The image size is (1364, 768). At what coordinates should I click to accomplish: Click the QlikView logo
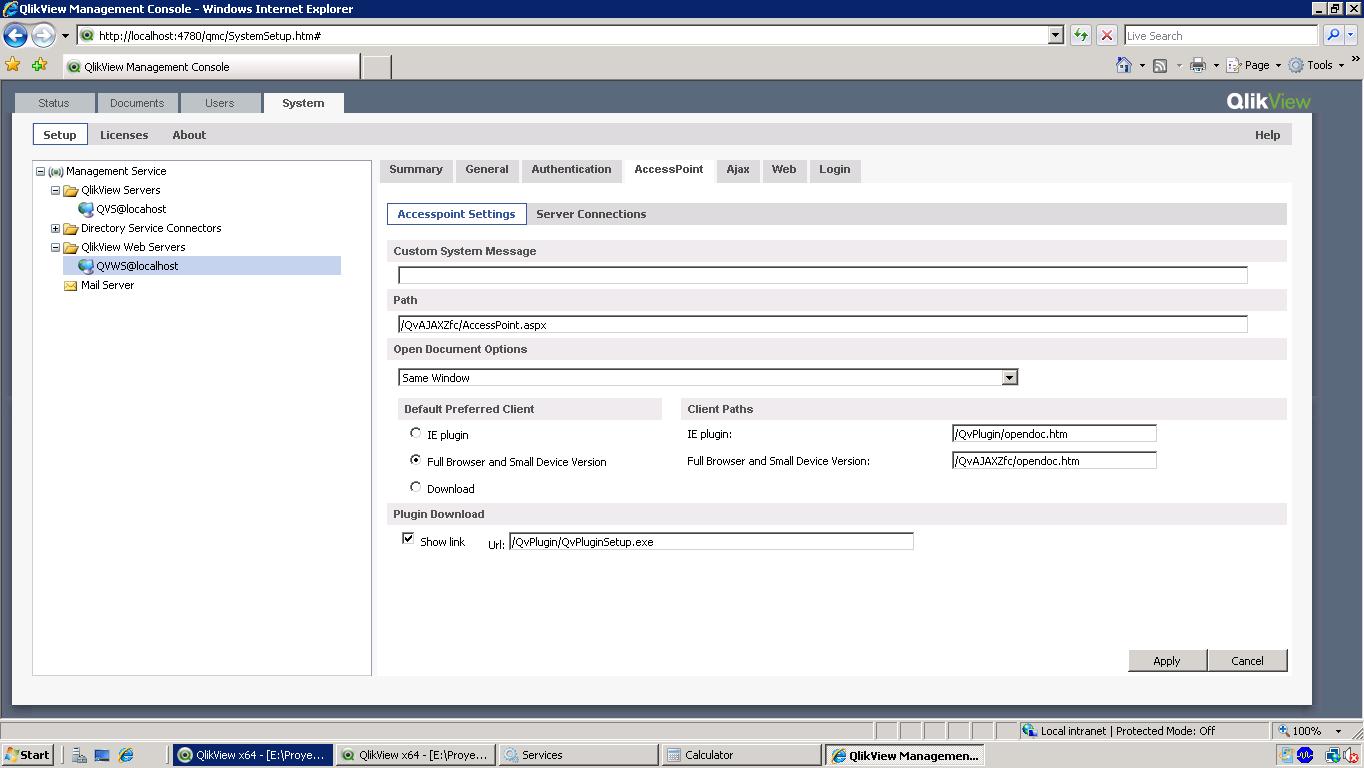(x=1268, y=101)
